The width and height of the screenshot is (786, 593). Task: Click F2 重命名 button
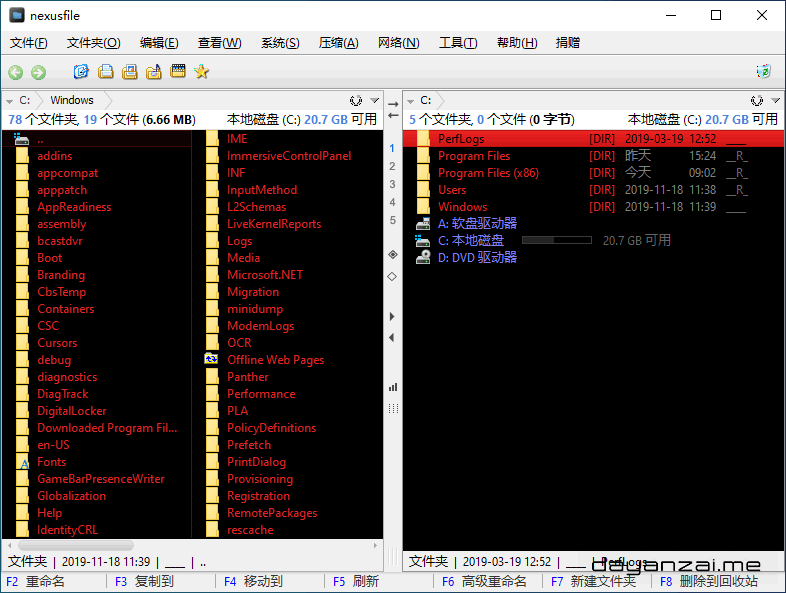pos(35,581)
